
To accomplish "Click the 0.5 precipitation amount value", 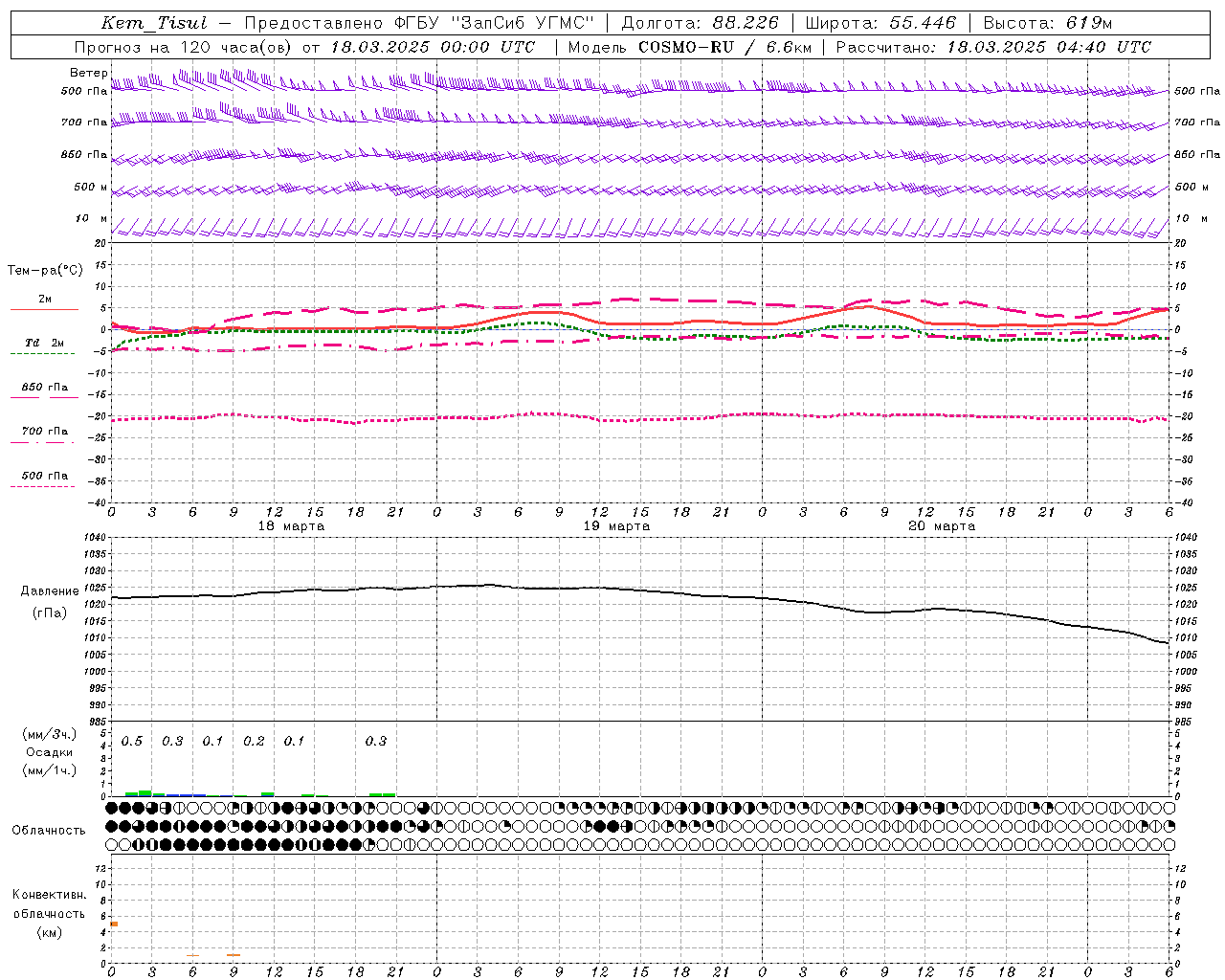I will pyautogui.click(x=132, y=742).
